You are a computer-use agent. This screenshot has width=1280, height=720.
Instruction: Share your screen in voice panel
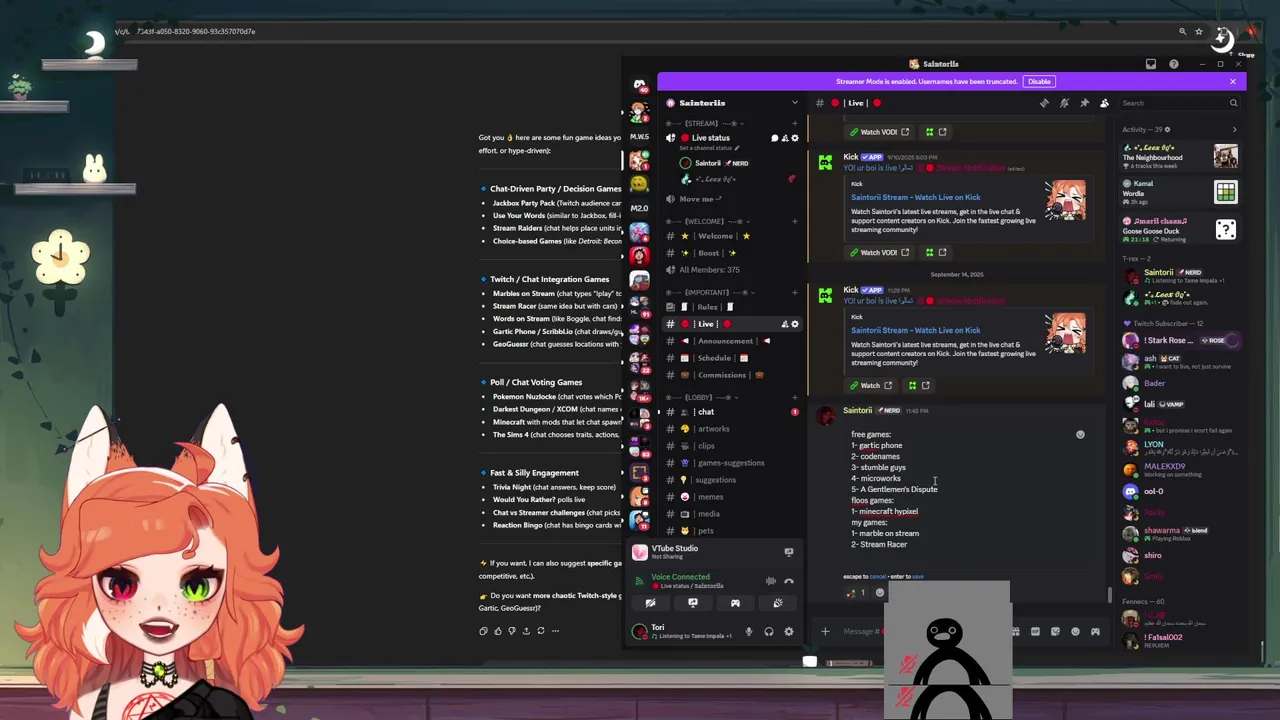692,603
